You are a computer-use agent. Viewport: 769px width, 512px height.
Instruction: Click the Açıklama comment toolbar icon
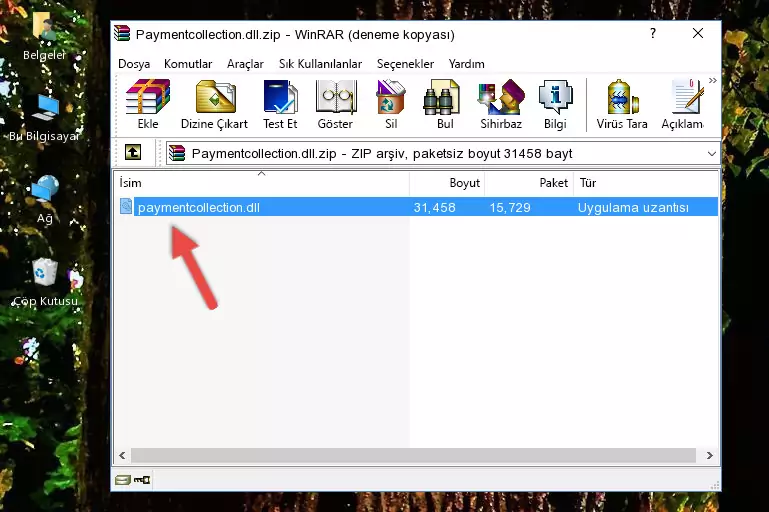click(x=682, y=104)
